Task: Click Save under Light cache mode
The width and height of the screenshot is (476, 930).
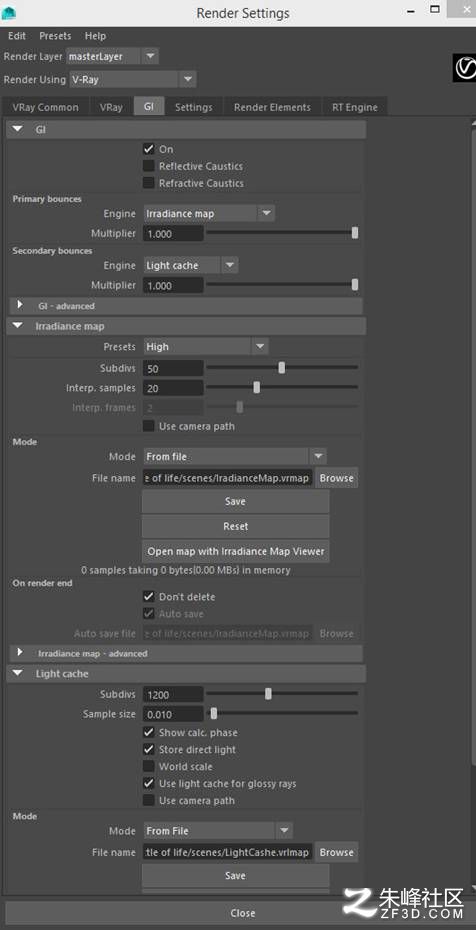Action: point(235,876)
